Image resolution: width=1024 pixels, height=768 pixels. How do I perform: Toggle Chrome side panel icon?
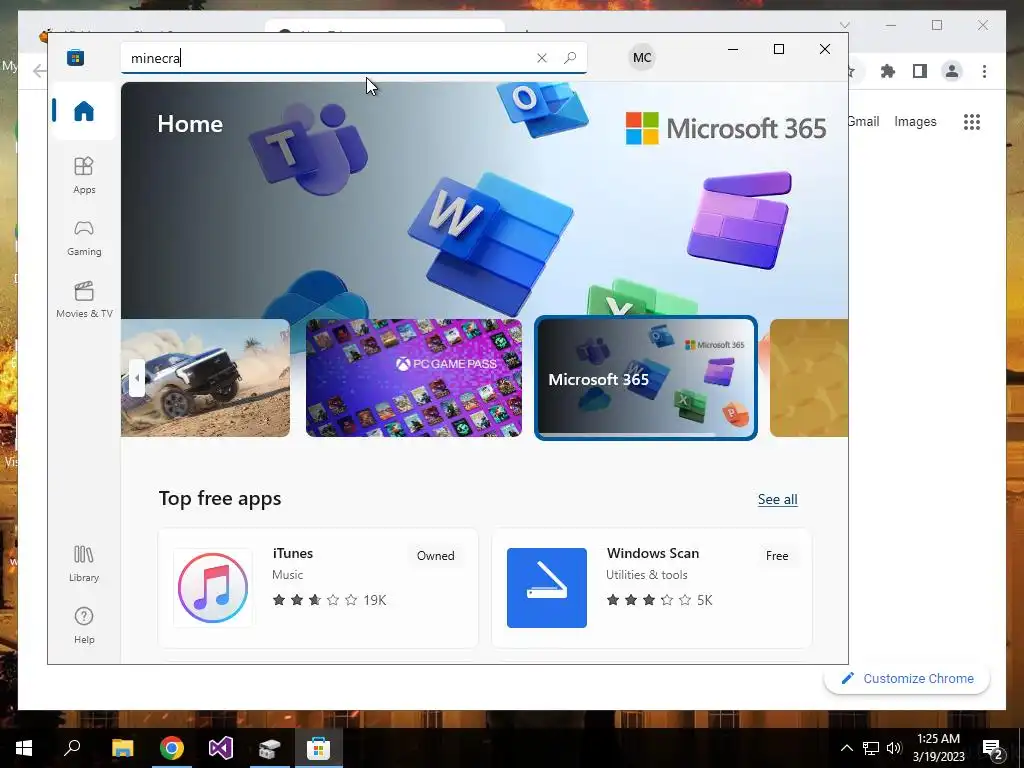click(920, 71)
